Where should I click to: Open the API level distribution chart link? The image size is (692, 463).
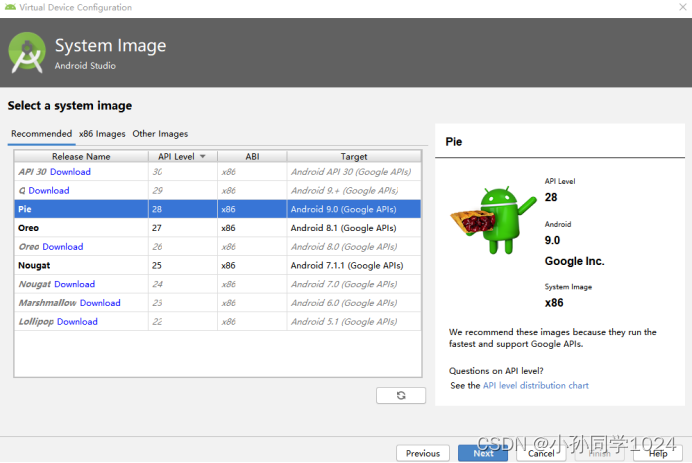click(536, 385)
